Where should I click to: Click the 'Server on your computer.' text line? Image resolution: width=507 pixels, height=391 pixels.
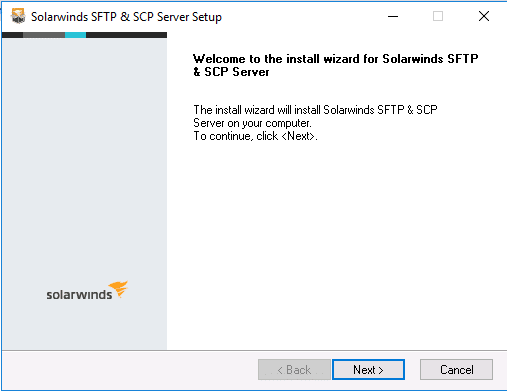point(252,123)
